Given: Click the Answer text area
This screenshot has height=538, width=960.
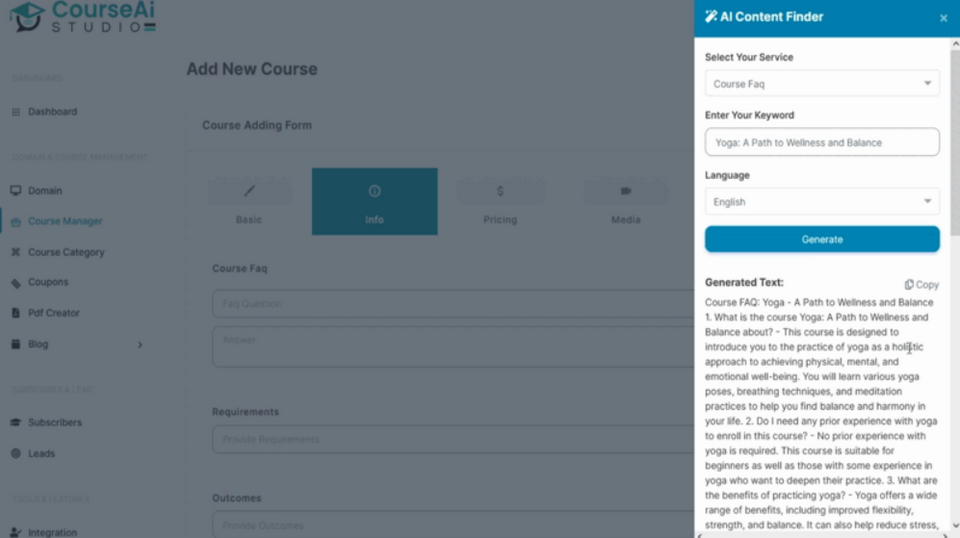Looking at the screenshot, I should (x=453, y=347).
